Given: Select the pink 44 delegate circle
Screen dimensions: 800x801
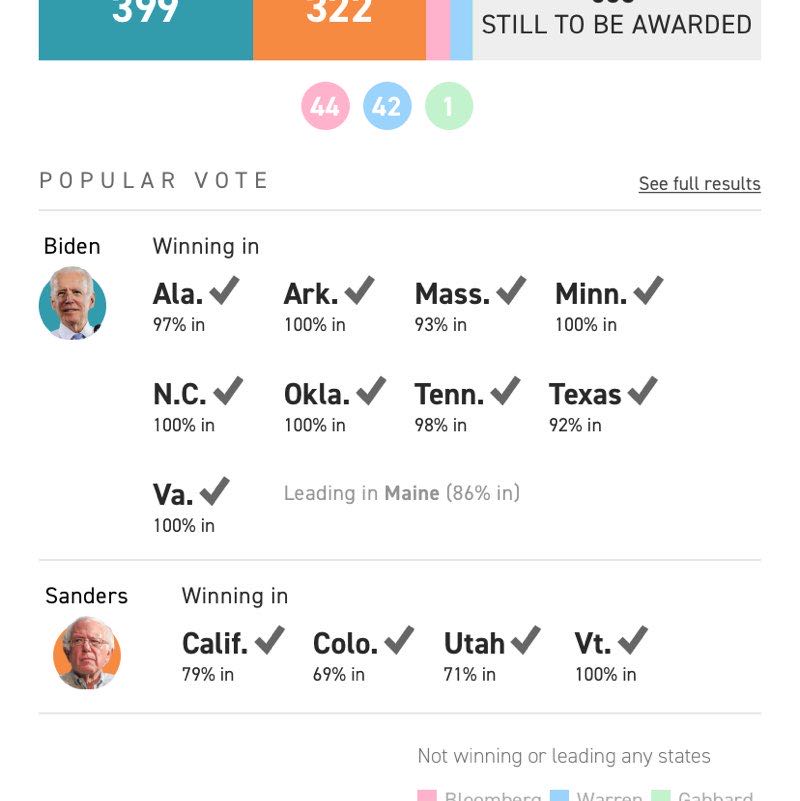Looking at the screenshot, I should 325,106.
